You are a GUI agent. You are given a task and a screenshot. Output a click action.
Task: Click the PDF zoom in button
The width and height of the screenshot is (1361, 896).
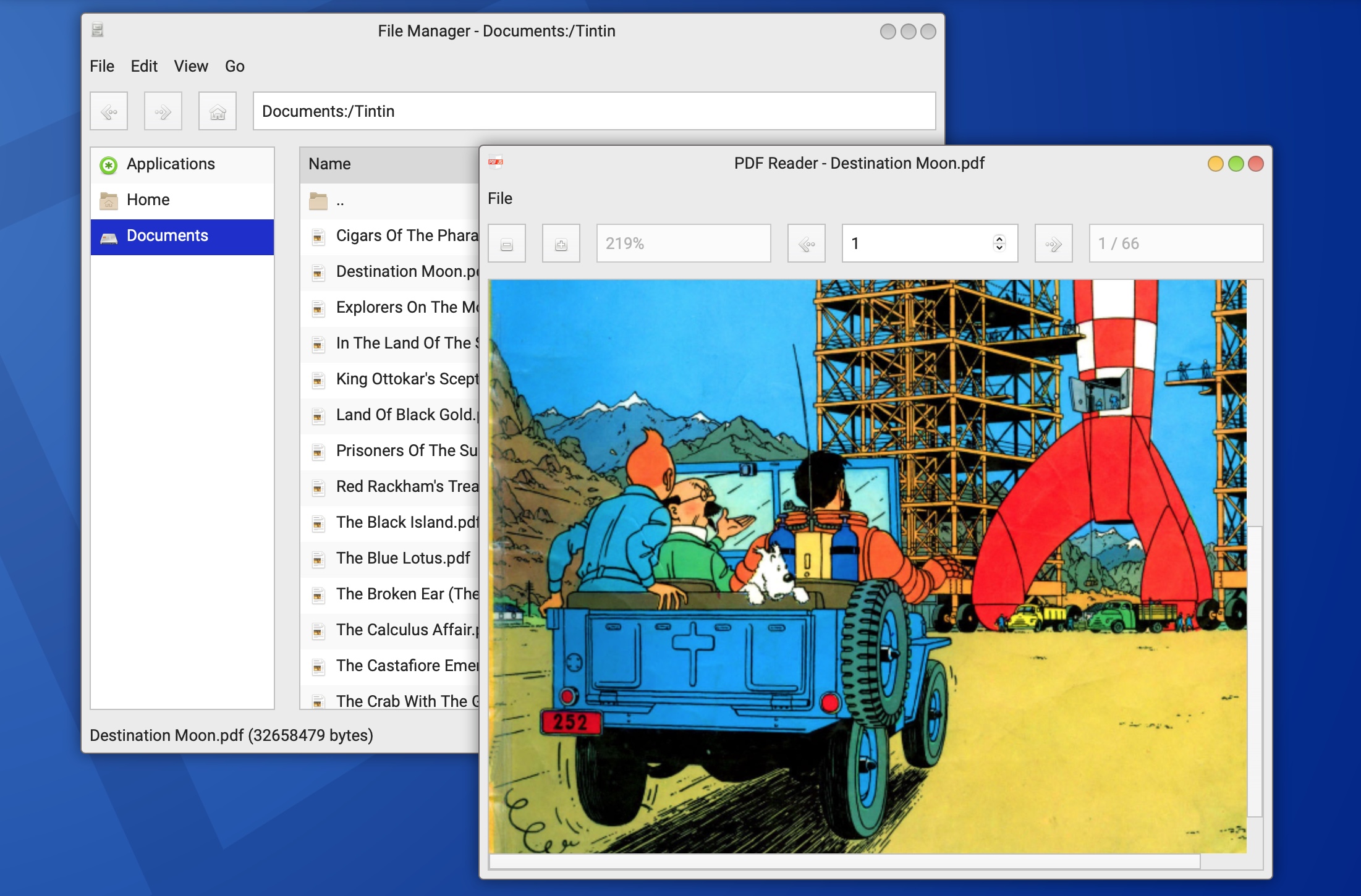(x=561, y=244)
